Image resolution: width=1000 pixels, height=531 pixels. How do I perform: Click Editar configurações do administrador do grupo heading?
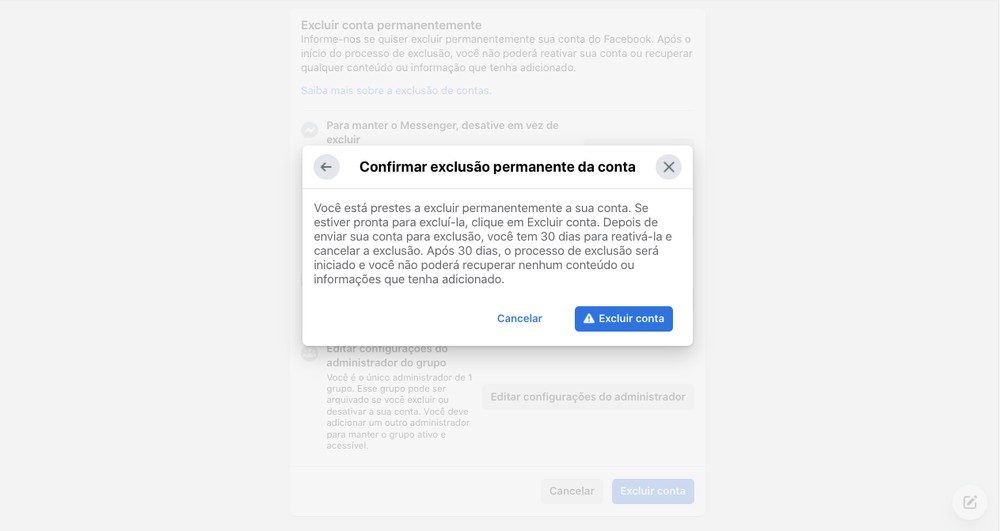(386, 356)
